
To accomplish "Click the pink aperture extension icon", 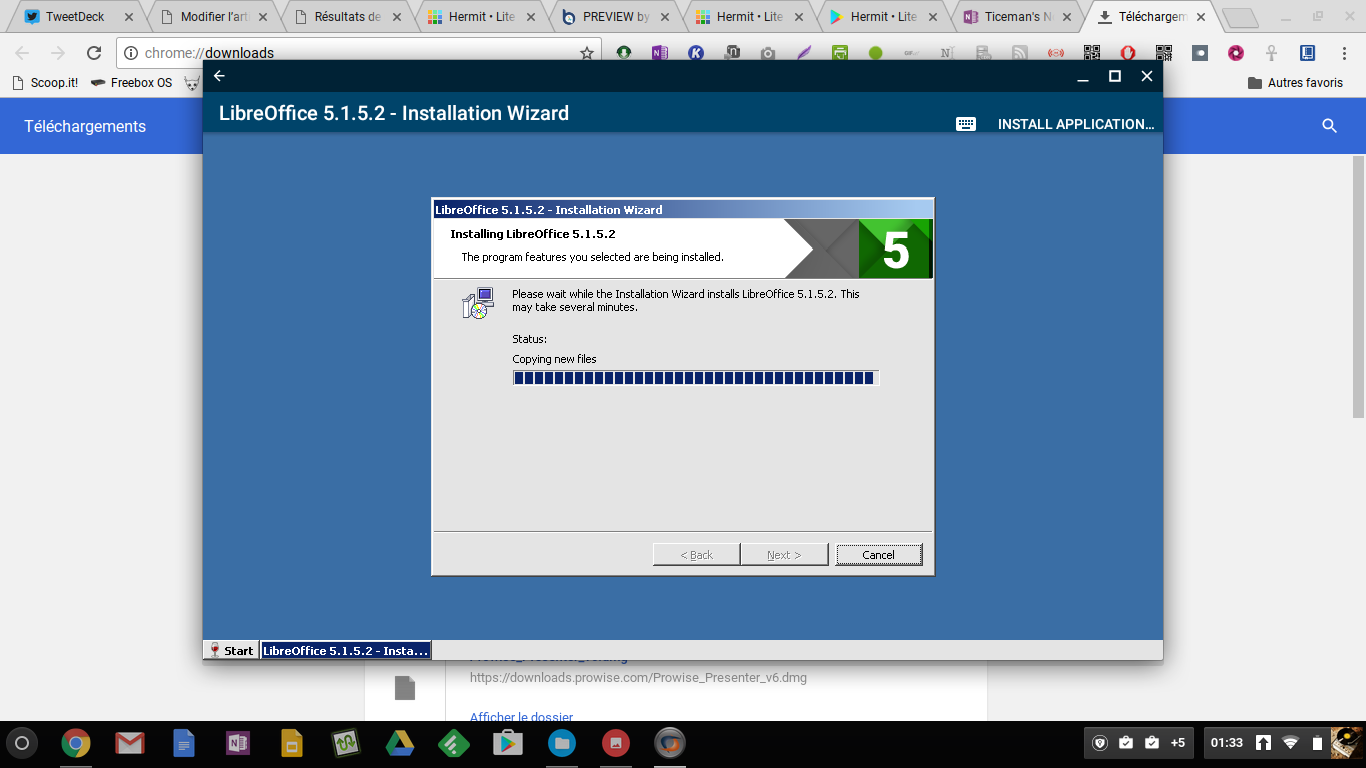I will [x=1236, y=53].
